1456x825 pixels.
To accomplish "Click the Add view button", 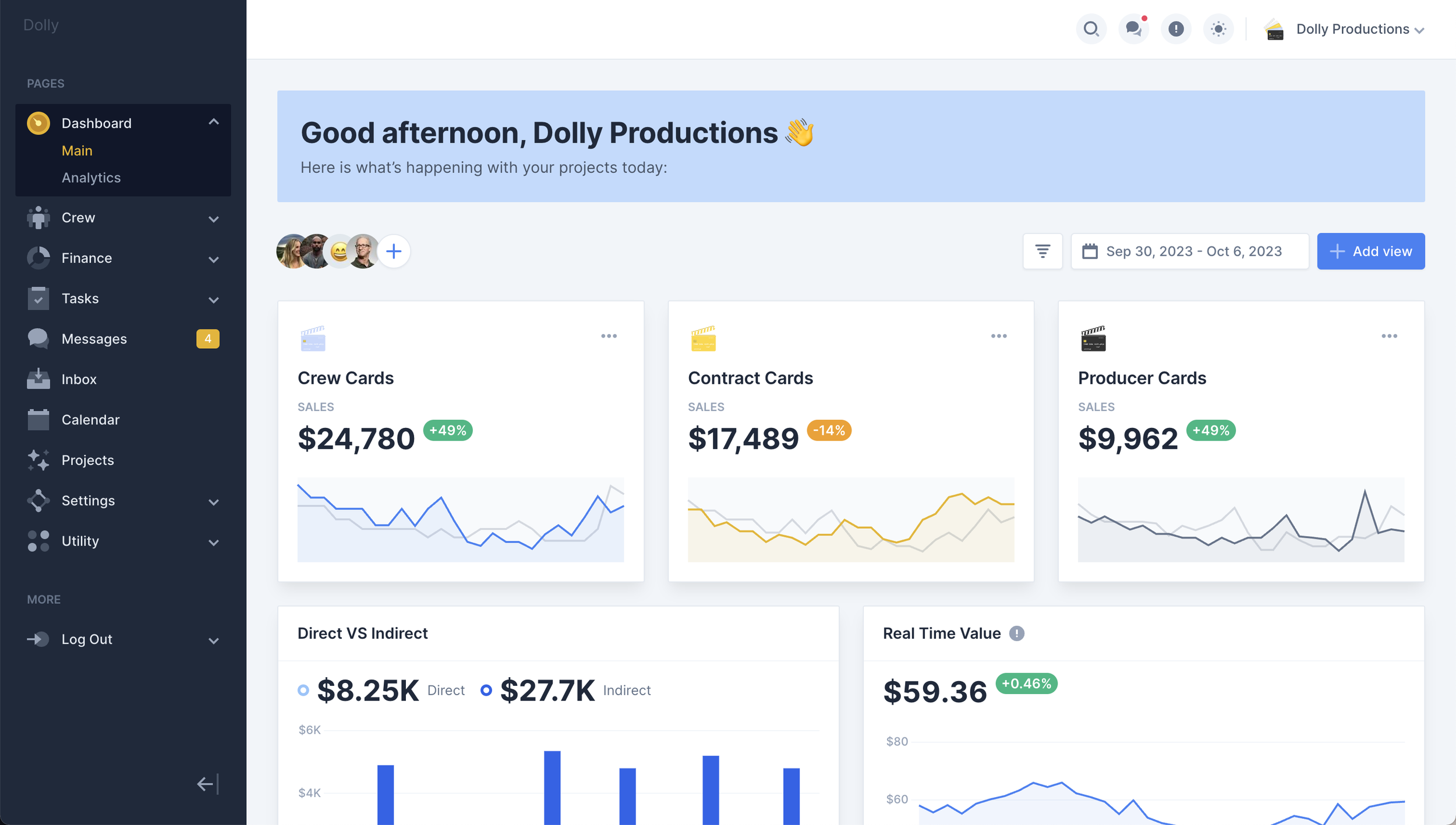I will tap(1370, 252).
